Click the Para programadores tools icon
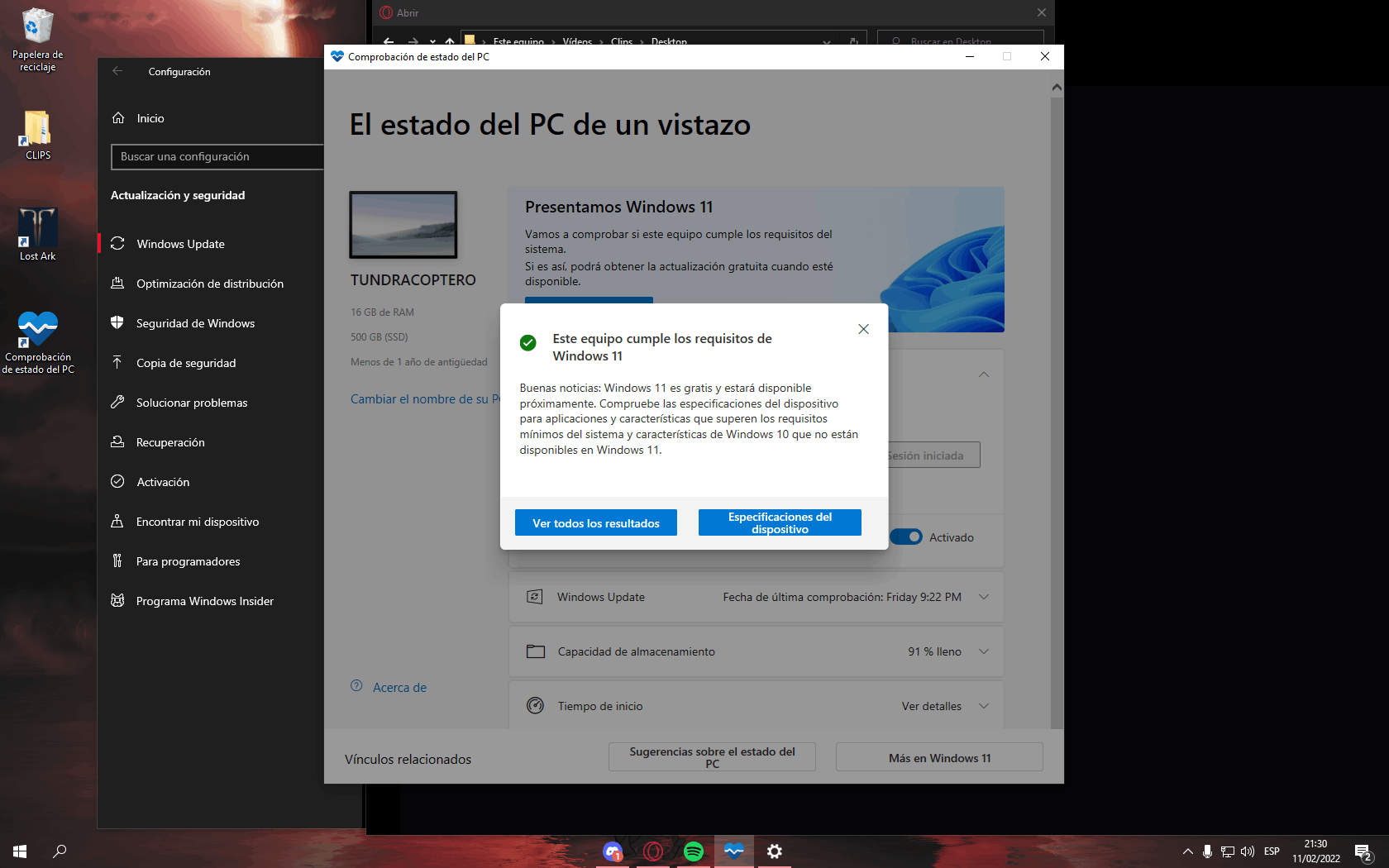Image resolution: width=1389 pixels, height=868 pixels. tap(117, 560)
